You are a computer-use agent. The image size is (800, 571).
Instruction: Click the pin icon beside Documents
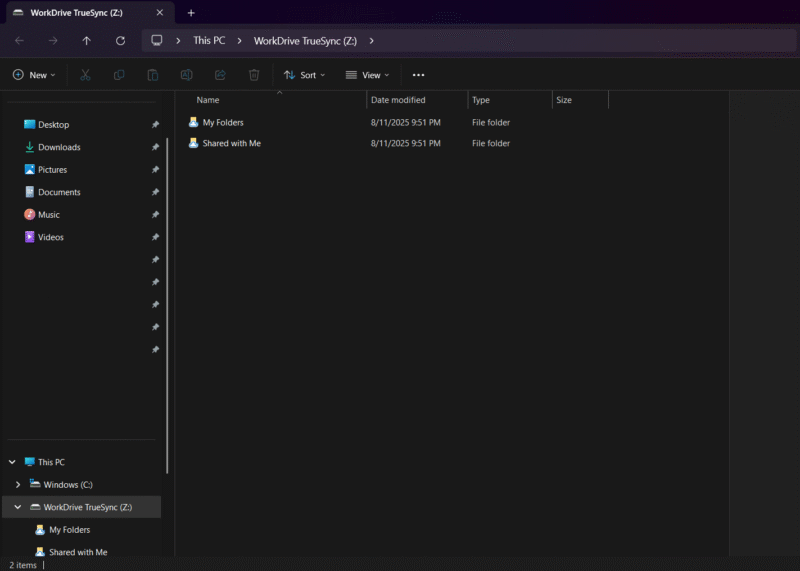point(155,192)
